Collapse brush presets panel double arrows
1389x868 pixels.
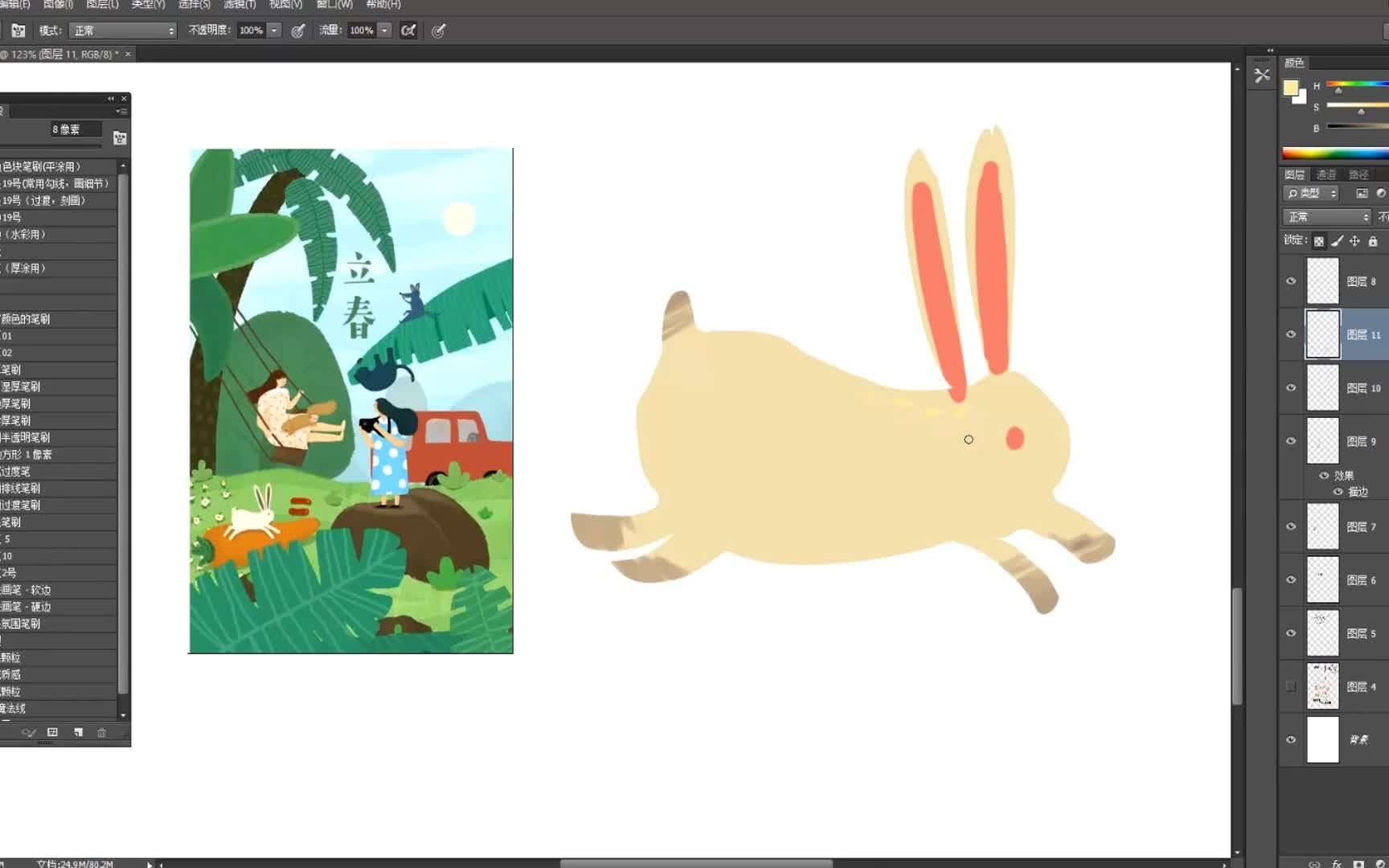111,98
